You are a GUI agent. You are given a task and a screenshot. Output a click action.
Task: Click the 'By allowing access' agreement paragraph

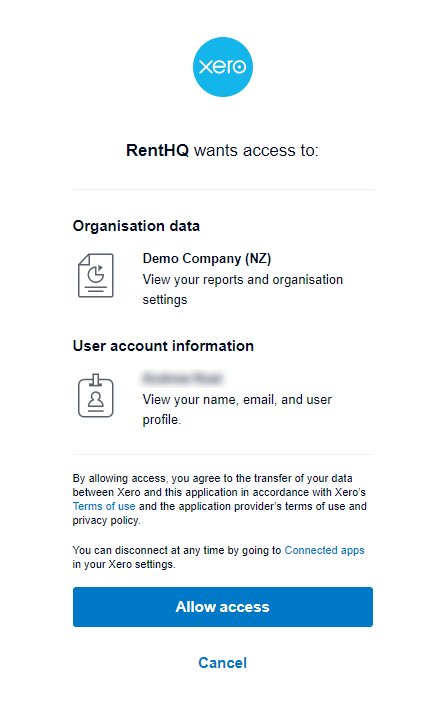coord(220,499)
